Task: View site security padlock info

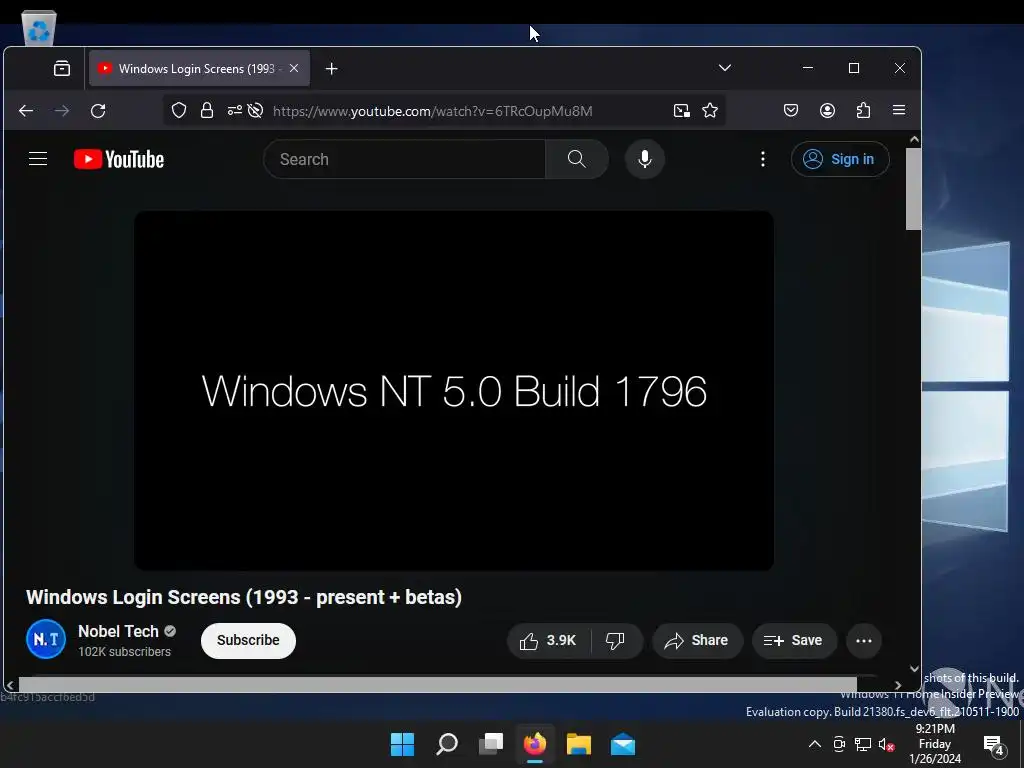Action: click(x=206, y=110)
